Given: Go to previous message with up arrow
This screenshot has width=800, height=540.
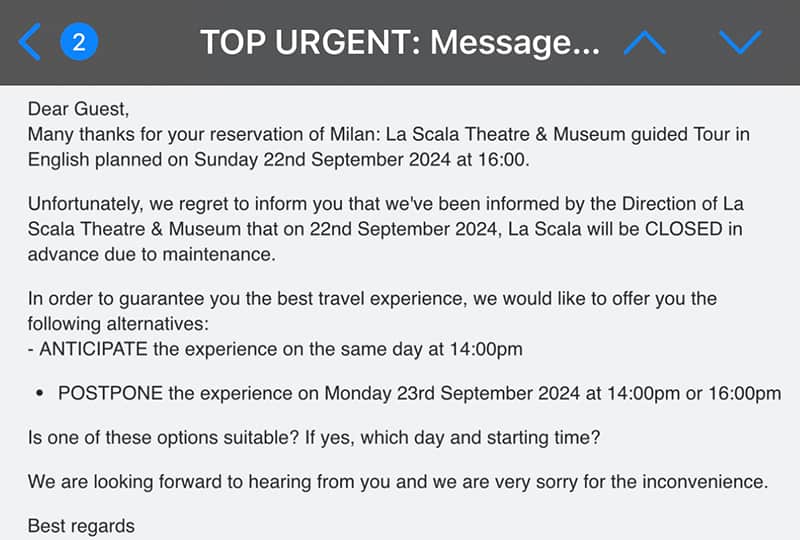Looking at the screenshot, I should (644, 42).
